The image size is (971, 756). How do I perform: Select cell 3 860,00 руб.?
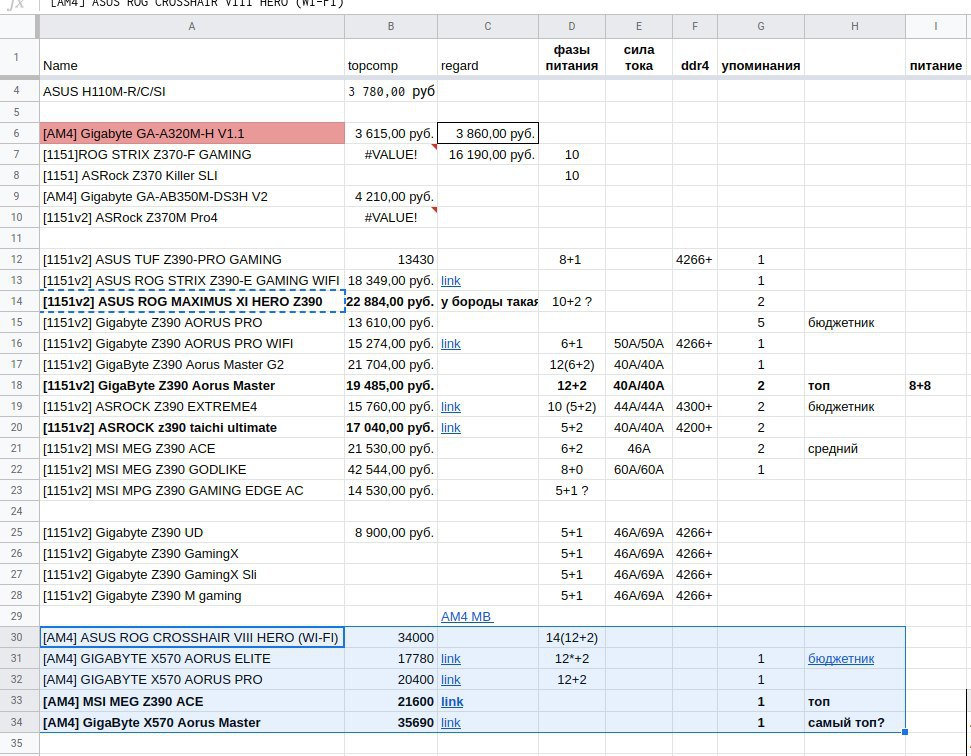point(488,133)
